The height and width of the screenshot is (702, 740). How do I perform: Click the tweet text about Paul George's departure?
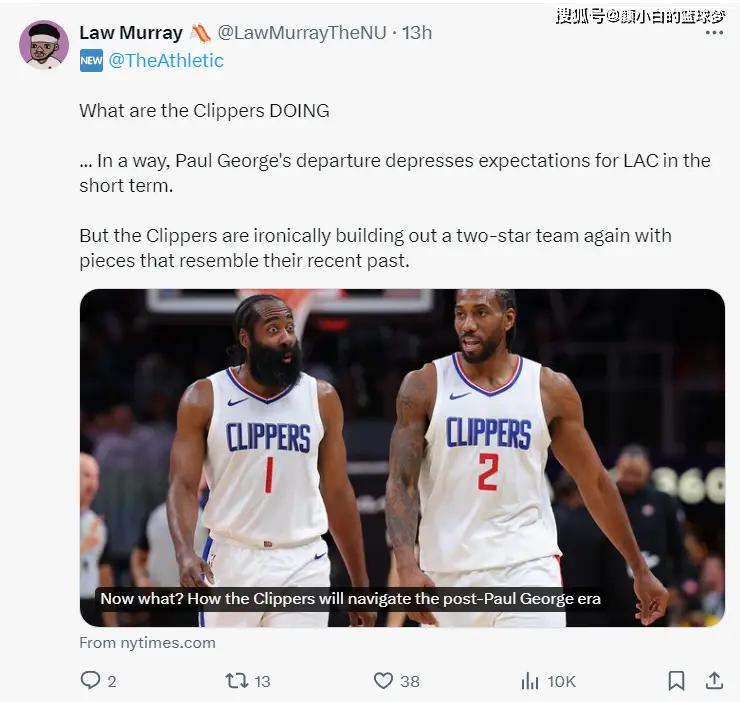[395, 173]
